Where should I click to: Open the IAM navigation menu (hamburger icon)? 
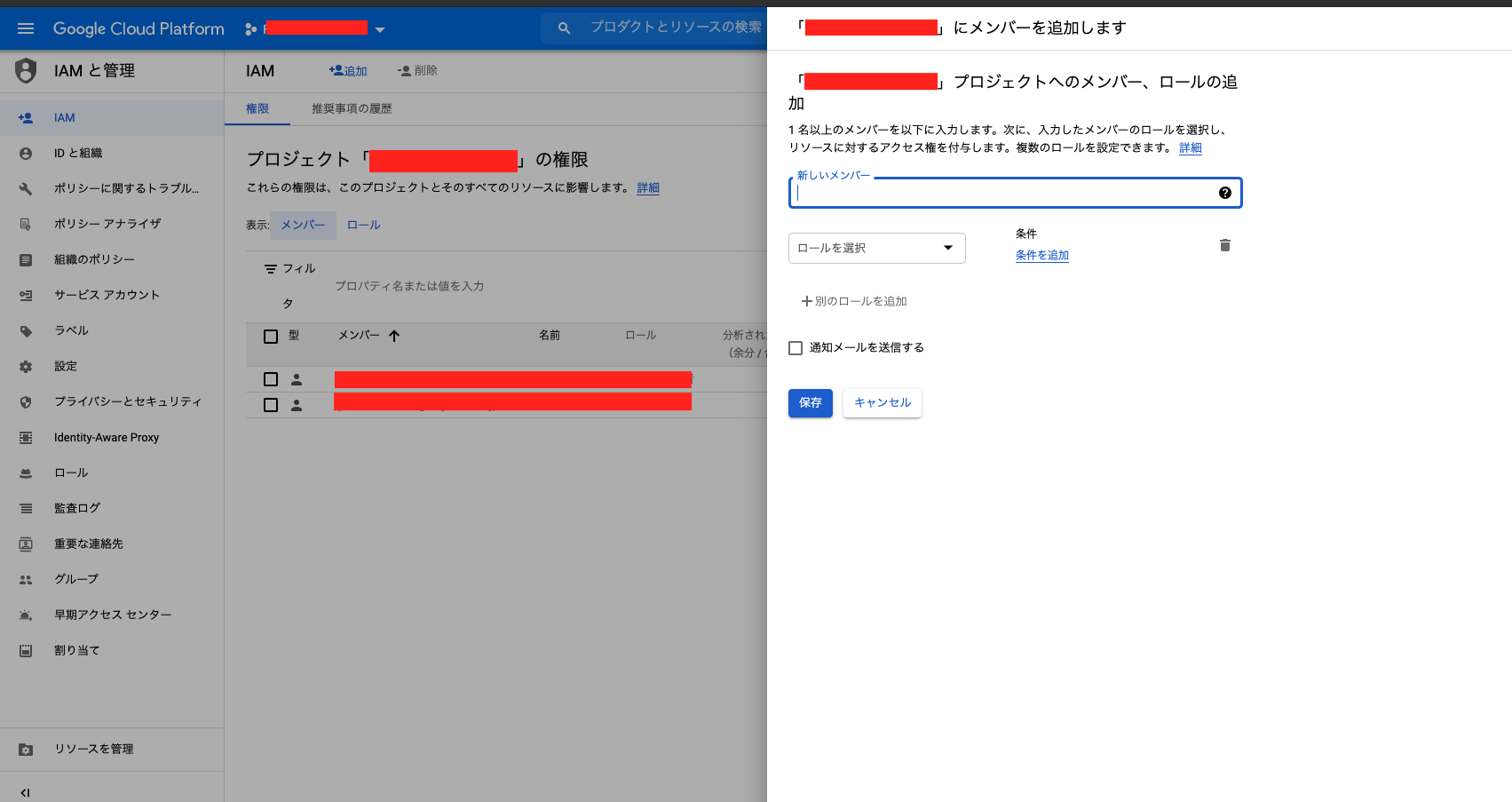(x=25, y=28)
